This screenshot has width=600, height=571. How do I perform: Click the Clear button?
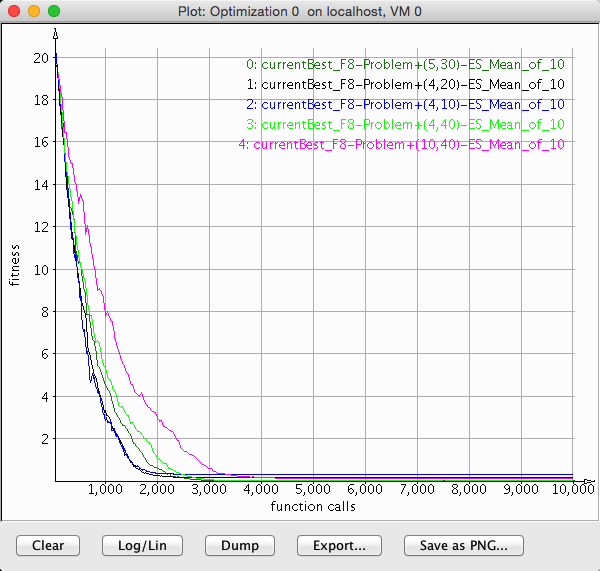[x=48, y=545]
